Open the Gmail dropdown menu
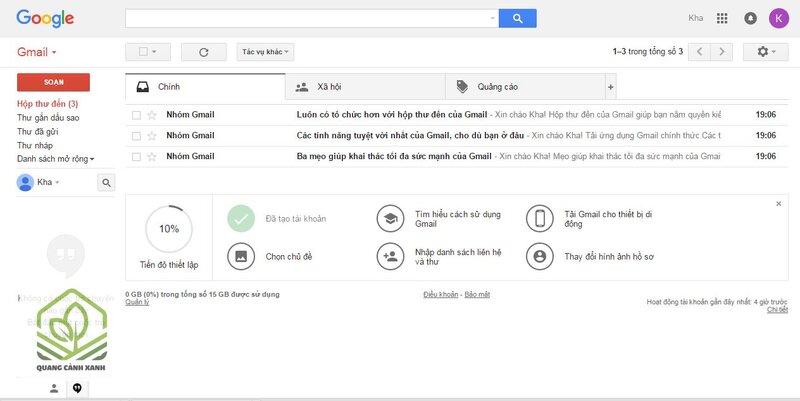 [37, 52]
